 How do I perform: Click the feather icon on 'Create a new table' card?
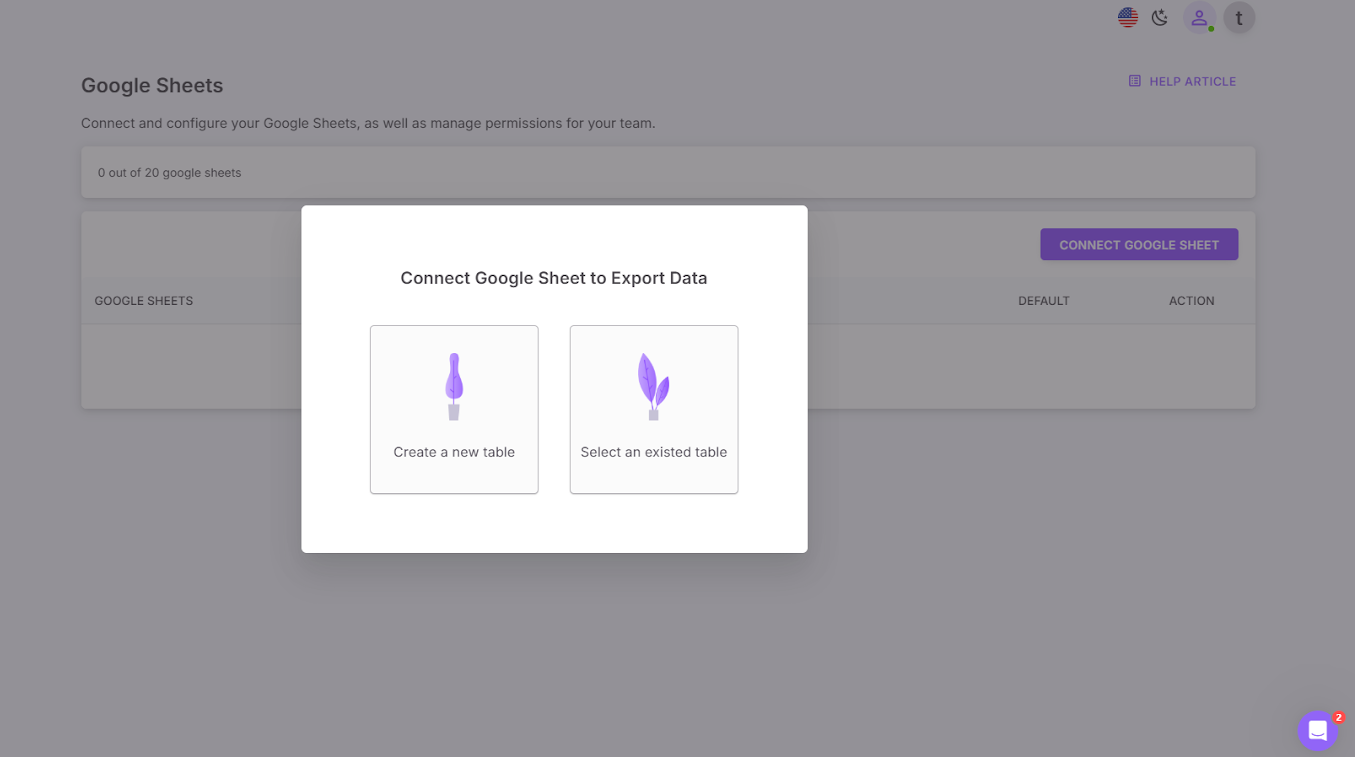pos(454,385)
